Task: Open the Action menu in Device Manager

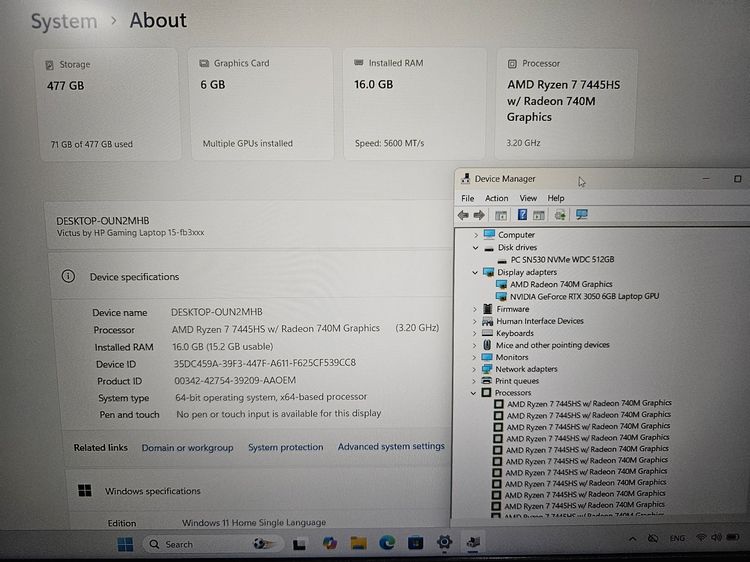Action: click(496, 198)
